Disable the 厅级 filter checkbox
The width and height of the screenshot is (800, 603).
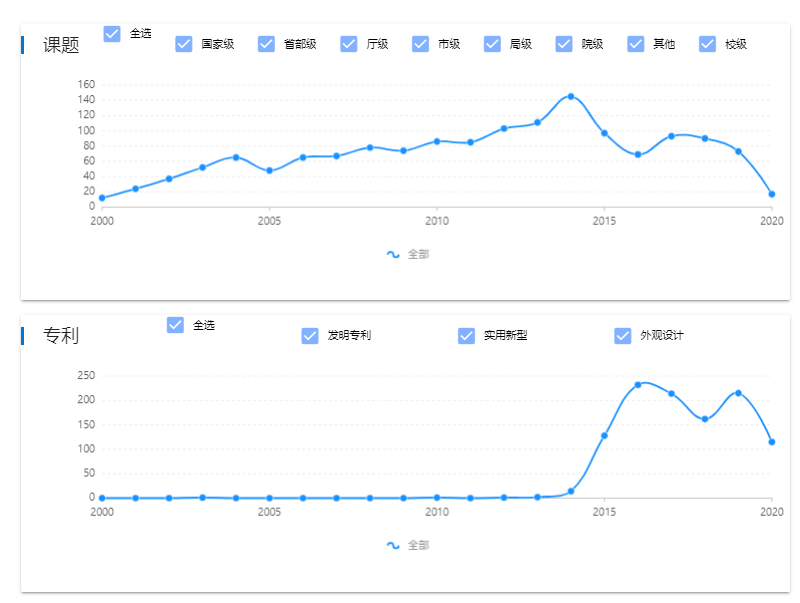[349, 44]
